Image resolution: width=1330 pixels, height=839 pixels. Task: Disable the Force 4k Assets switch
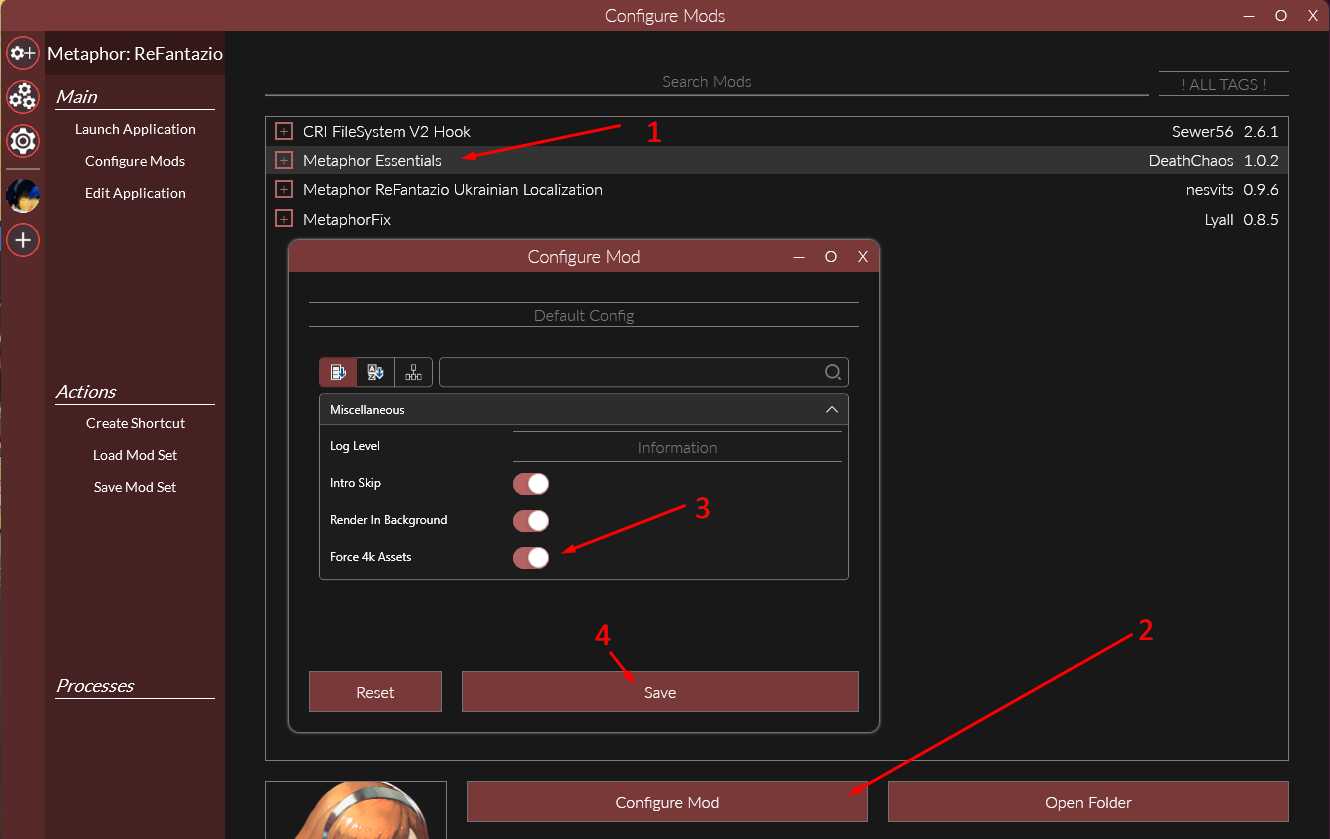coord(531,558)
